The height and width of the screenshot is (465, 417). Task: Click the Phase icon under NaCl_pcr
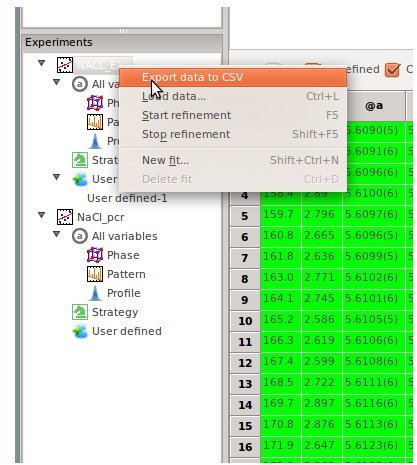pos(95,255)
